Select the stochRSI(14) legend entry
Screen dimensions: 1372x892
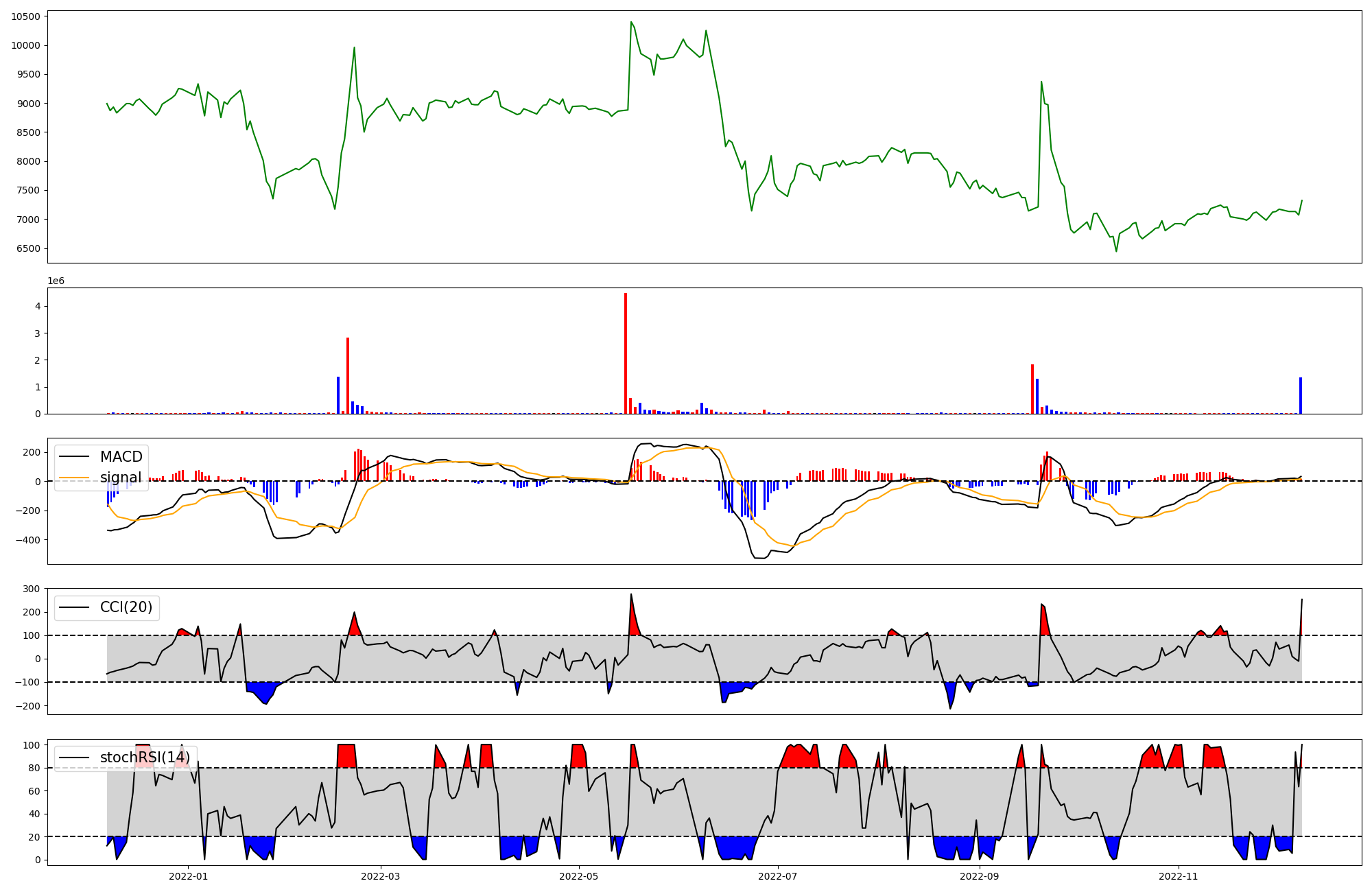click(144, 758)
